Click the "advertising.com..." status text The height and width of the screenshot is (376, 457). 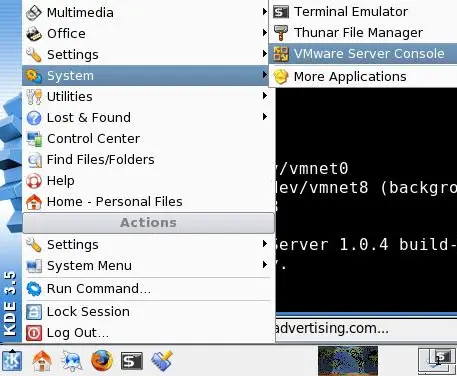point(332,328)
